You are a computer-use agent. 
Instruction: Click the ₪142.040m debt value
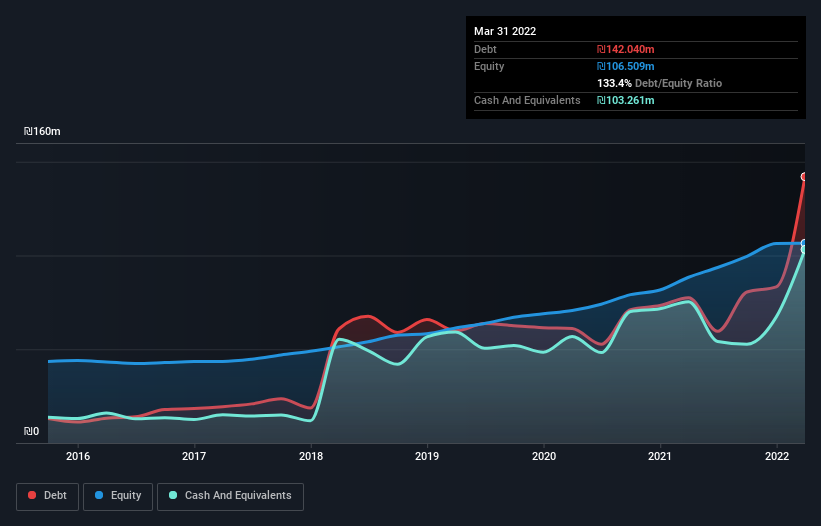click(x=626, y=49)
